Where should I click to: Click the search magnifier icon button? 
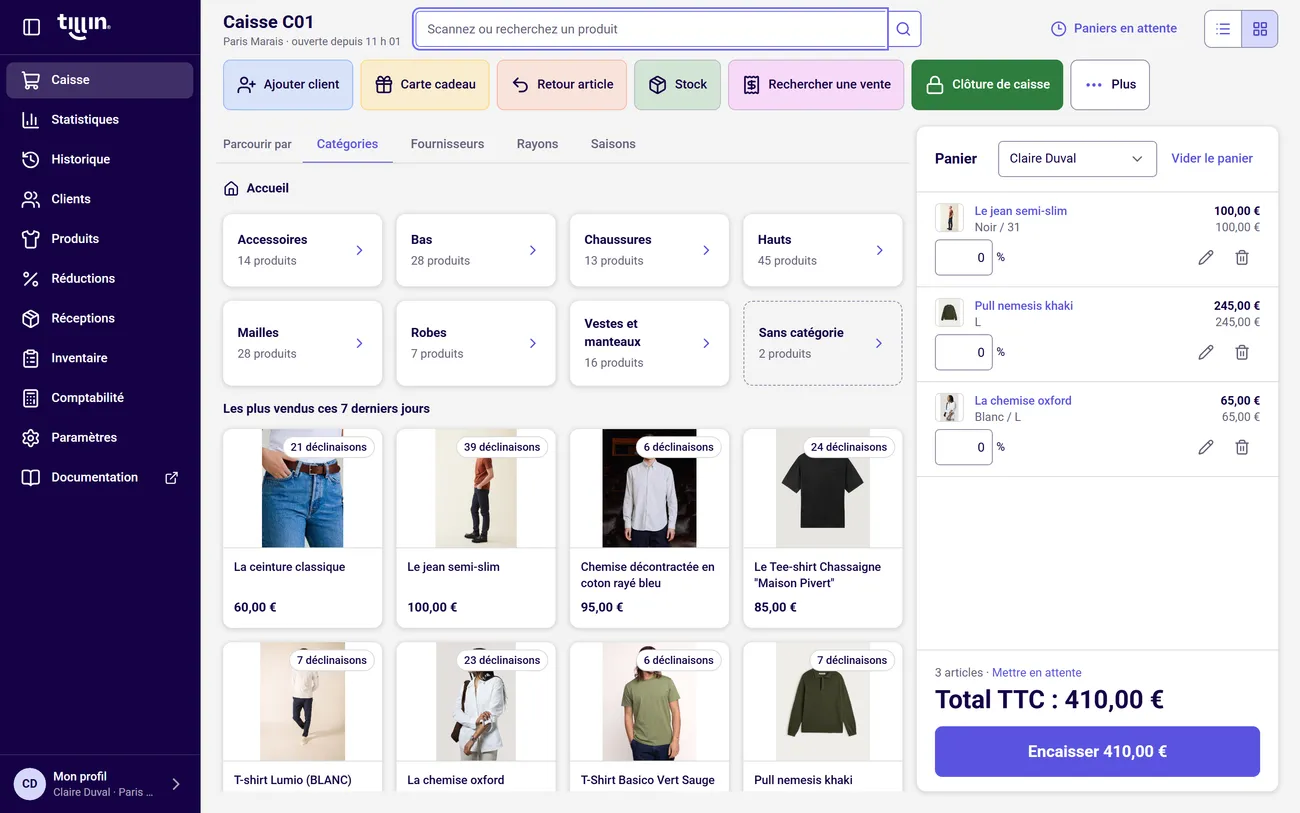coord(903,29)
